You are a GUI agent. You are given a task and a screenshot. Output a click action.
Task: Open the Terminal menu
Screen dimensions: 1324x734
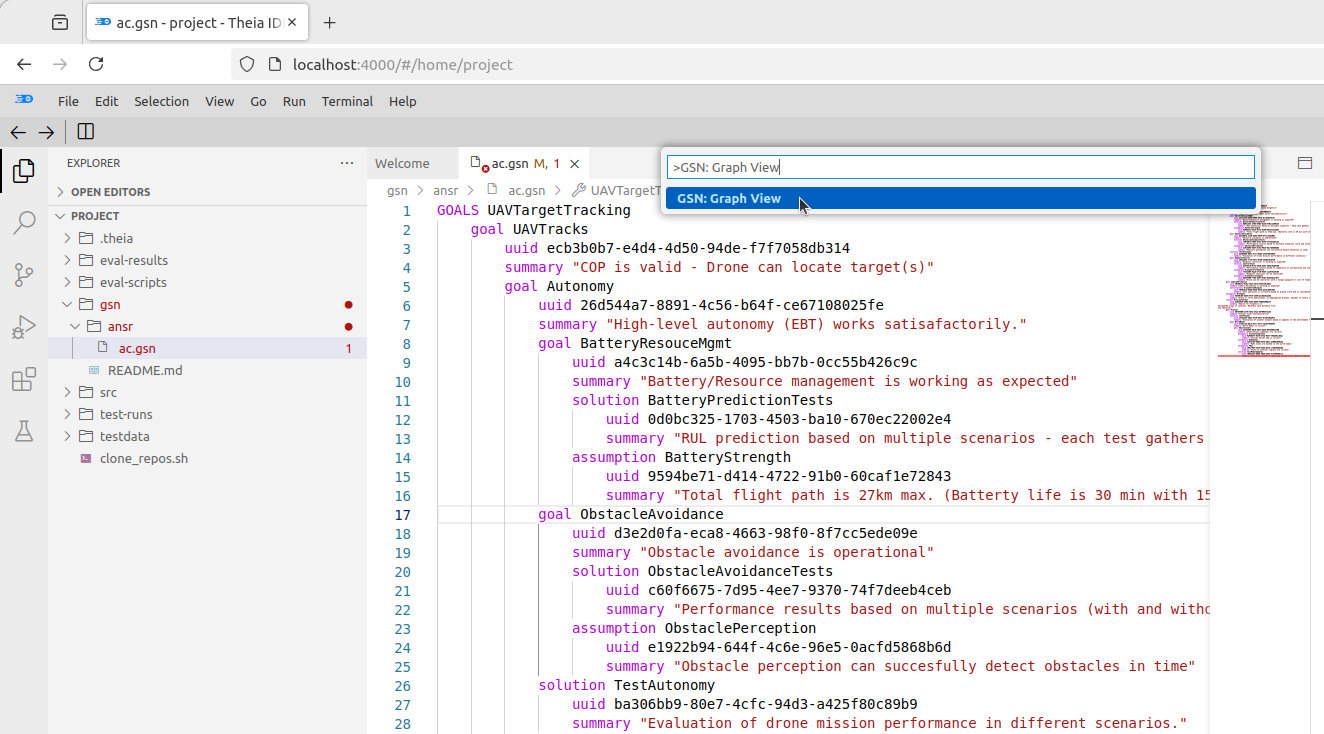click(347, 101)
